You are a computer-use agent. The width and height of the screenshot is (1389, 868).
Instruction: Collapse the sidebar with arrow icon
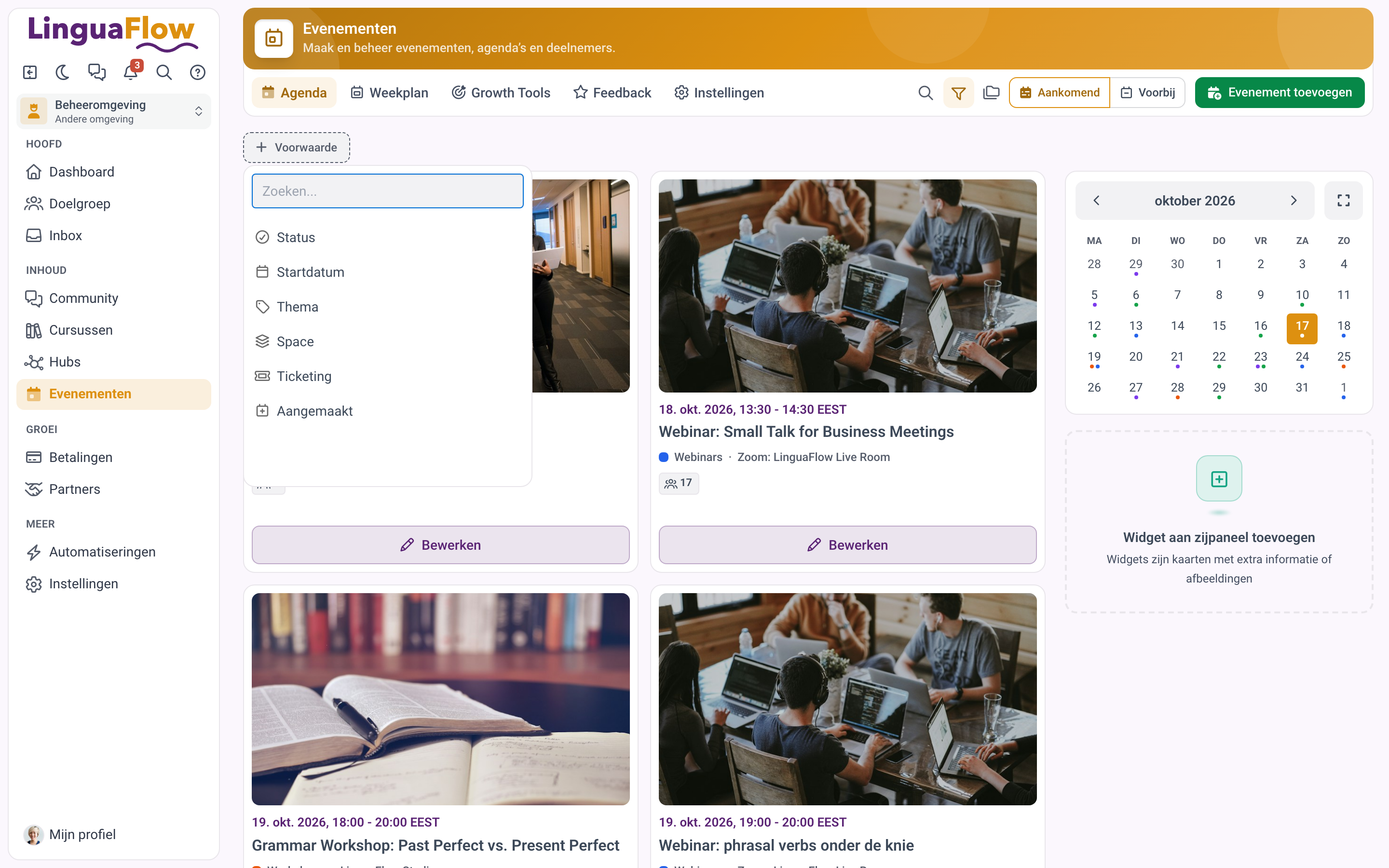(x=30, y=72)
